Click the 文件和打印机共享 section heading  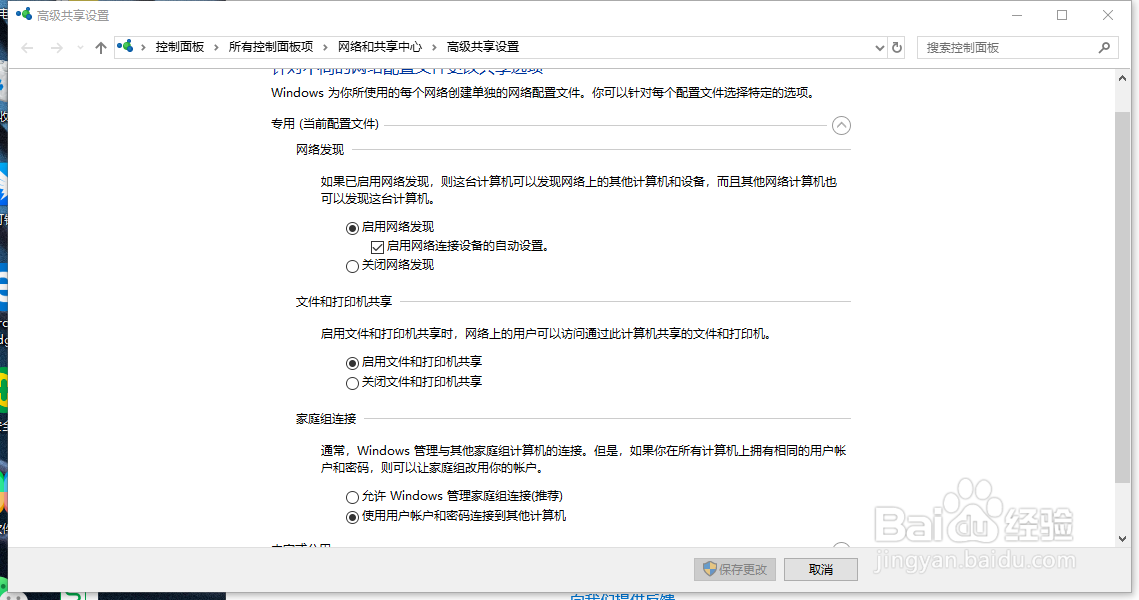344,301
